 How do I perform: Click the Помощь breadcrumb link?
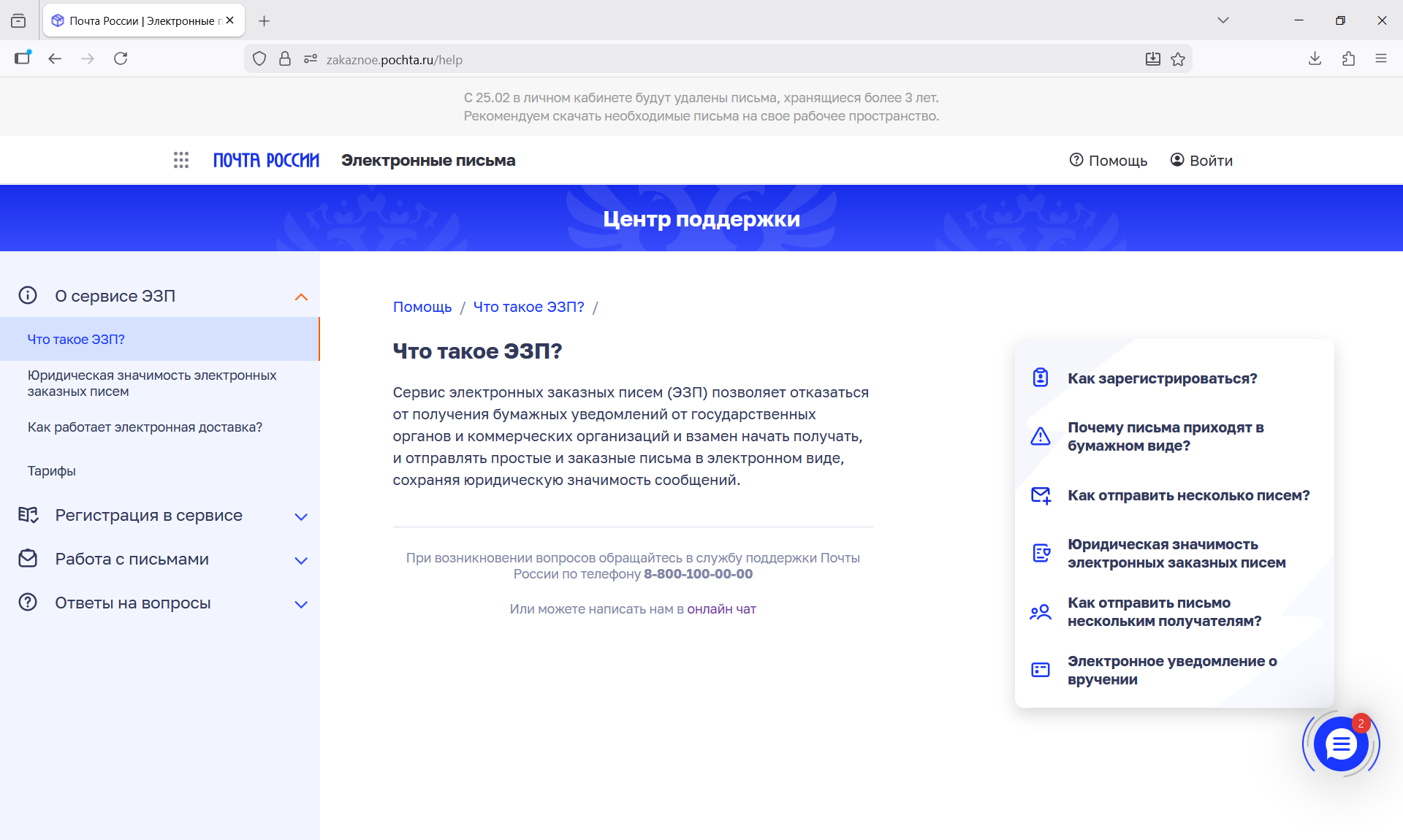pyautogui.click(x=422, y=307)
